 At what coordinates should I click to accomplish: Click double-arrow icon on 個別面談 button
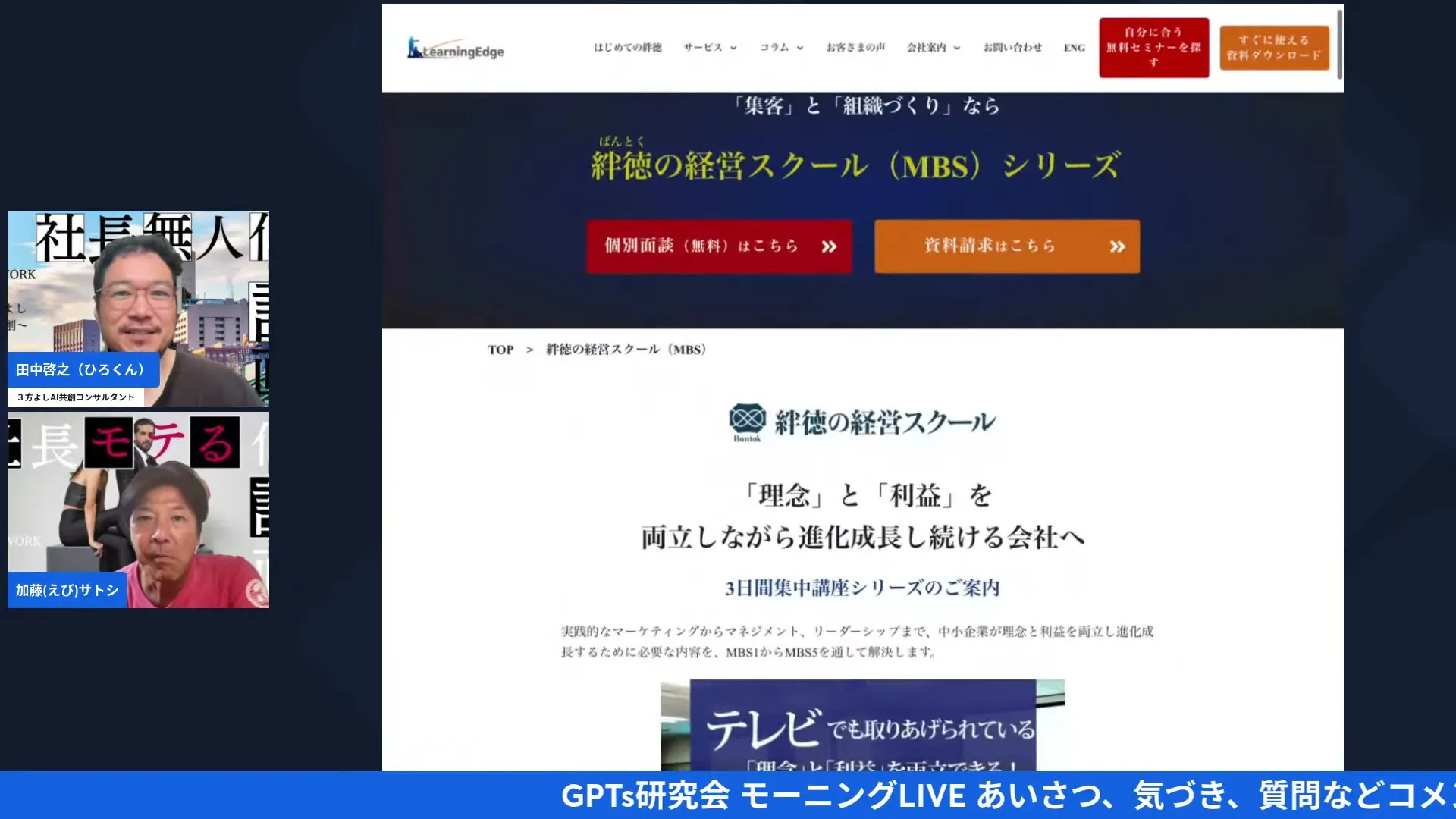point(829,246)
